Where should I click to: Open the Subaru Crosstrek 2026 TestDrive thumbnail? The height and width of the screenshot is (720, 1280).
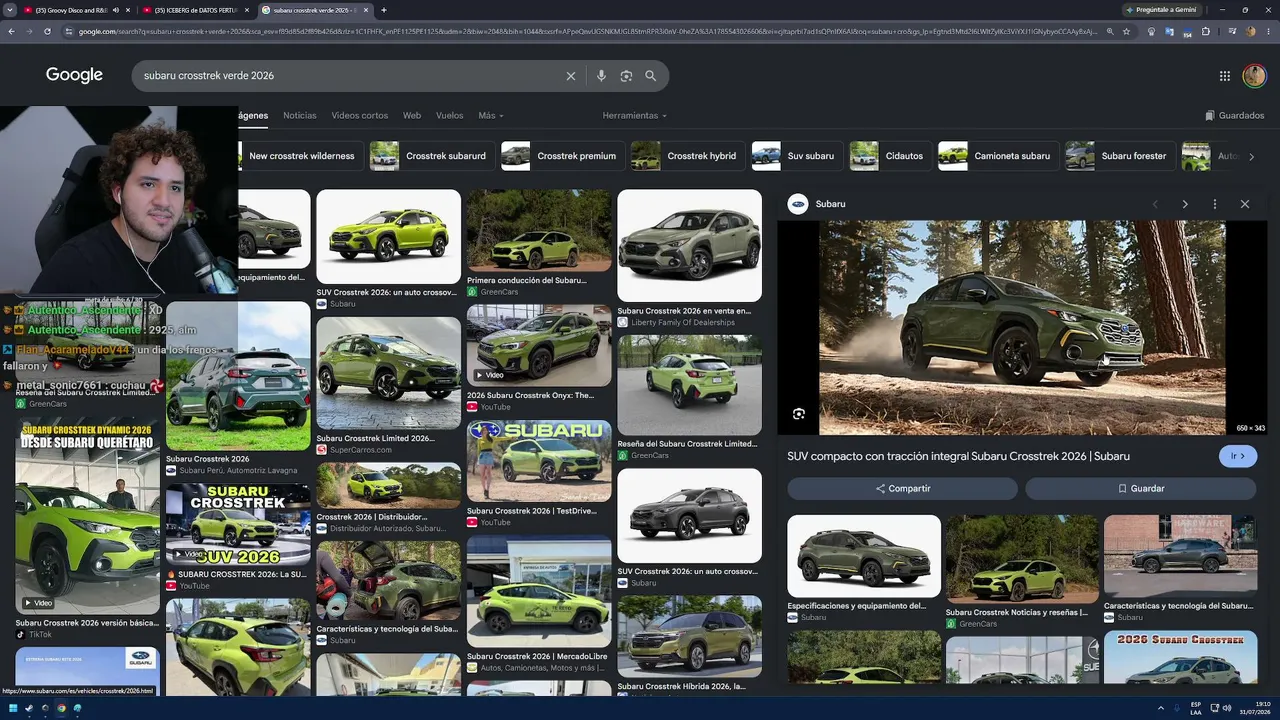(539, 461)
